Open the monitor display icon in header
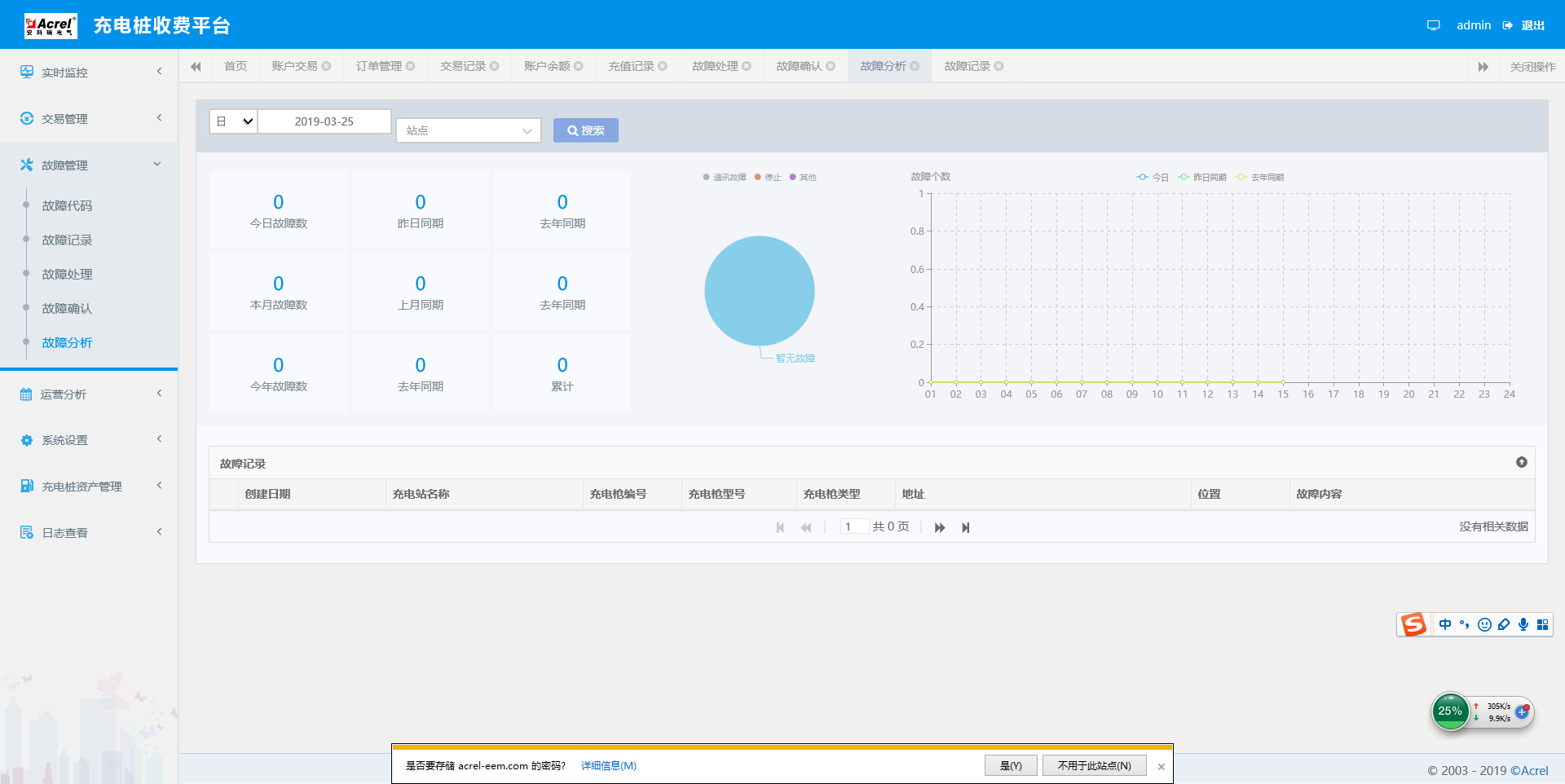1565x784 pixels. coord(1433,25)
